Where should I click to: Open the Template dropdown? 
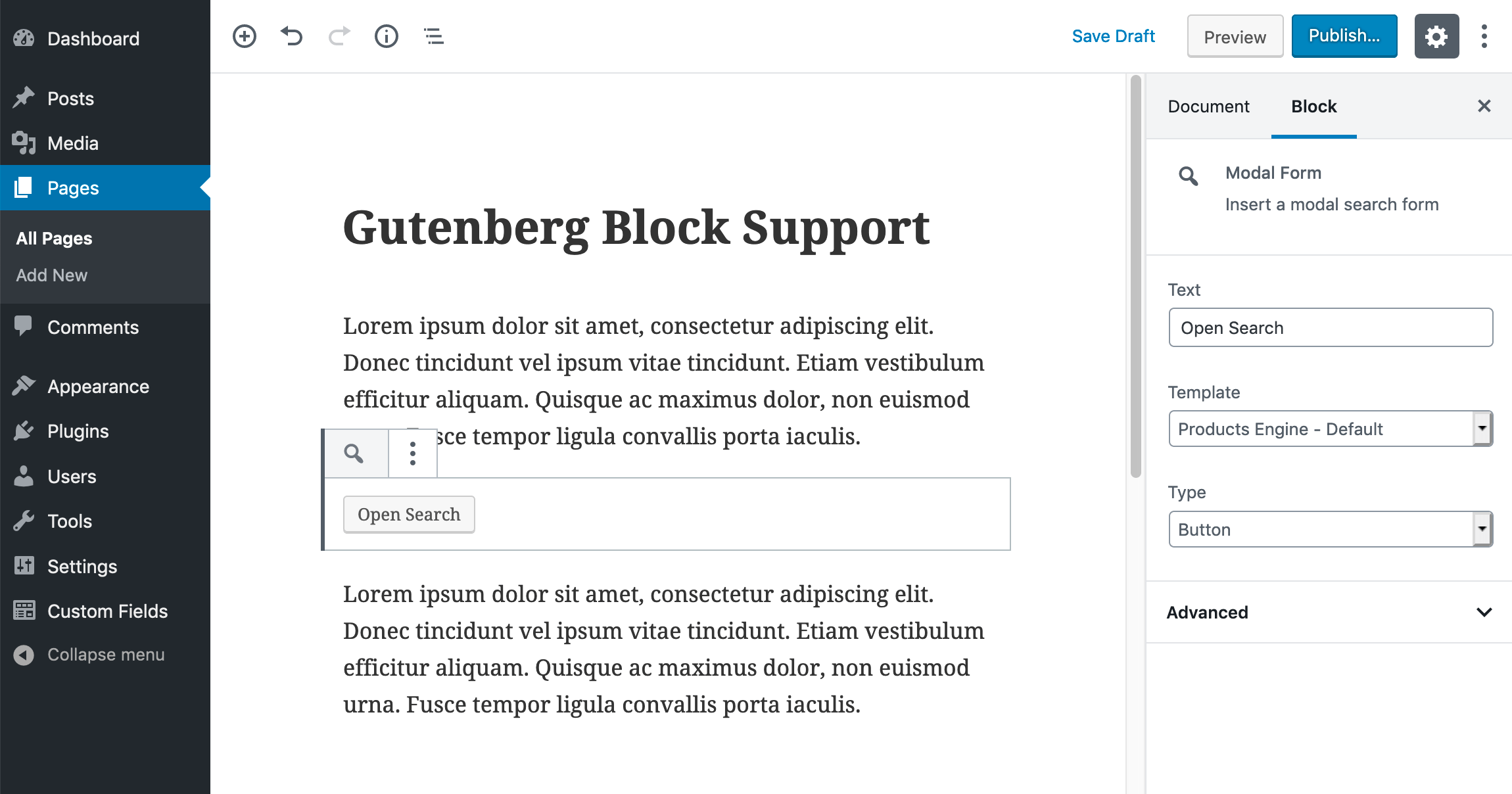click(x=1330, y=428)
